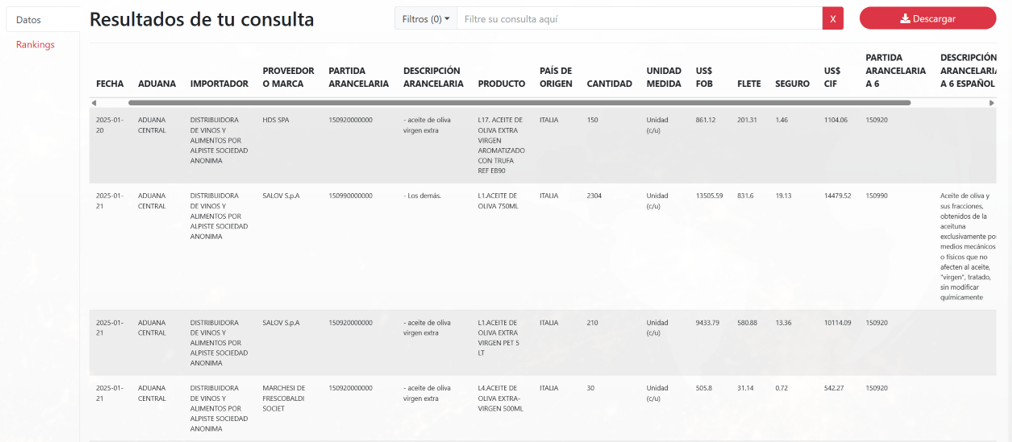Select product L1.ACEITE DE OLIVA 750ML
The image size is (1012, 442).
(498, 201)
